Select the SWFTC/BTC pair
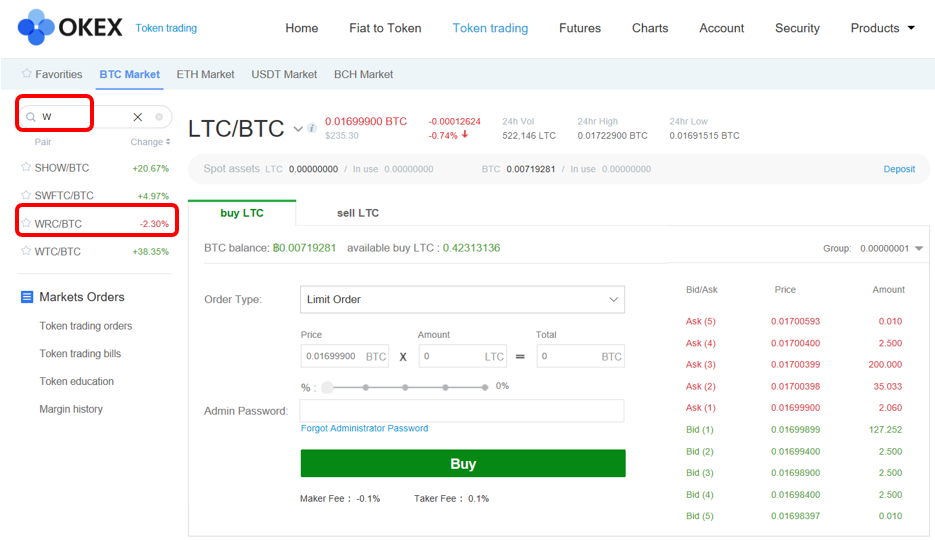The height and width of the screenshot is (540, 935). (64, 195)
